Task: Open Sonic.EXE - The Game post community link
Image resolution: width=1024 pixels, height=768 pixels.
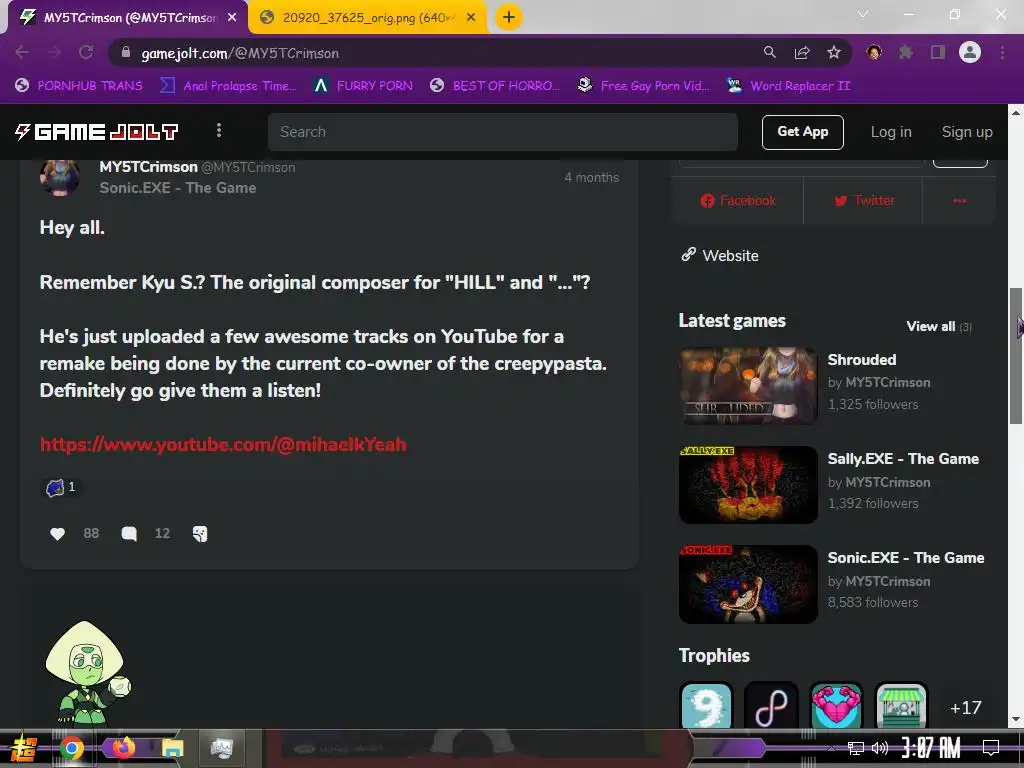Action: click(178, 188)
